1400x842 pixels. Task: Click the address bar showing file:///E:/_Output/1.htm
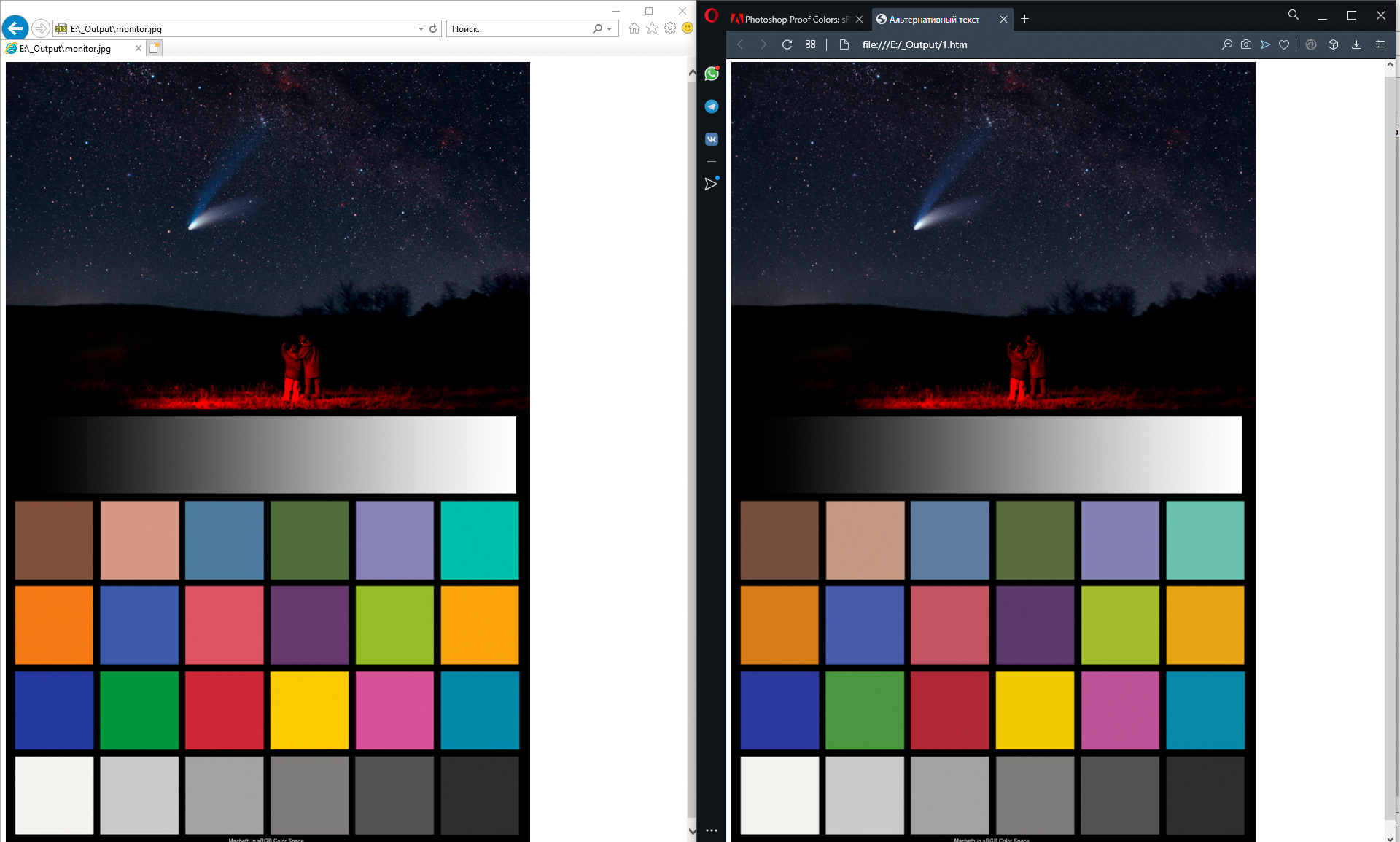click(914, 44)
